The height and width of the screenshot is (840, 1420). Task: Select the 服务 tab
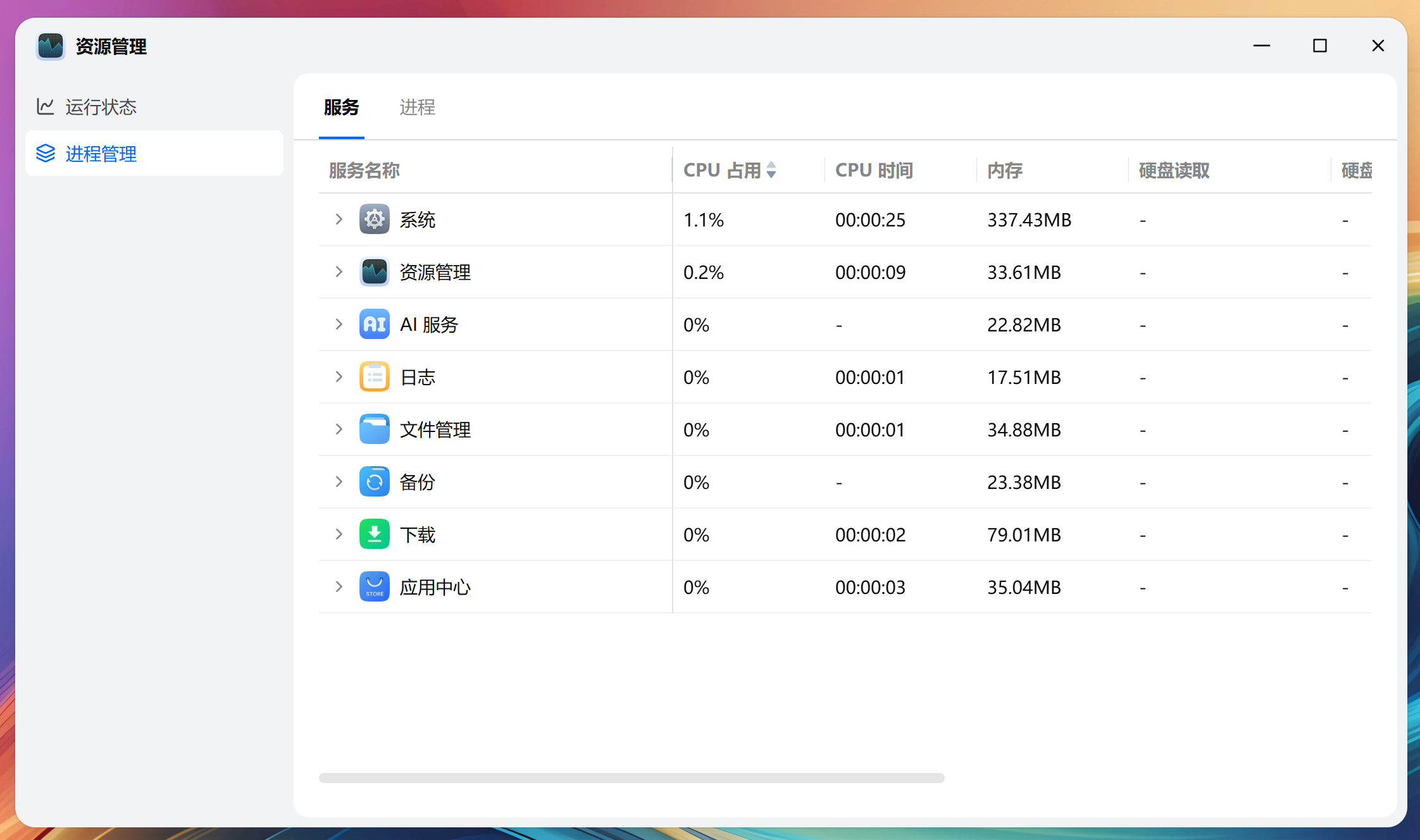pyautogui.click(x=342, y=108)
